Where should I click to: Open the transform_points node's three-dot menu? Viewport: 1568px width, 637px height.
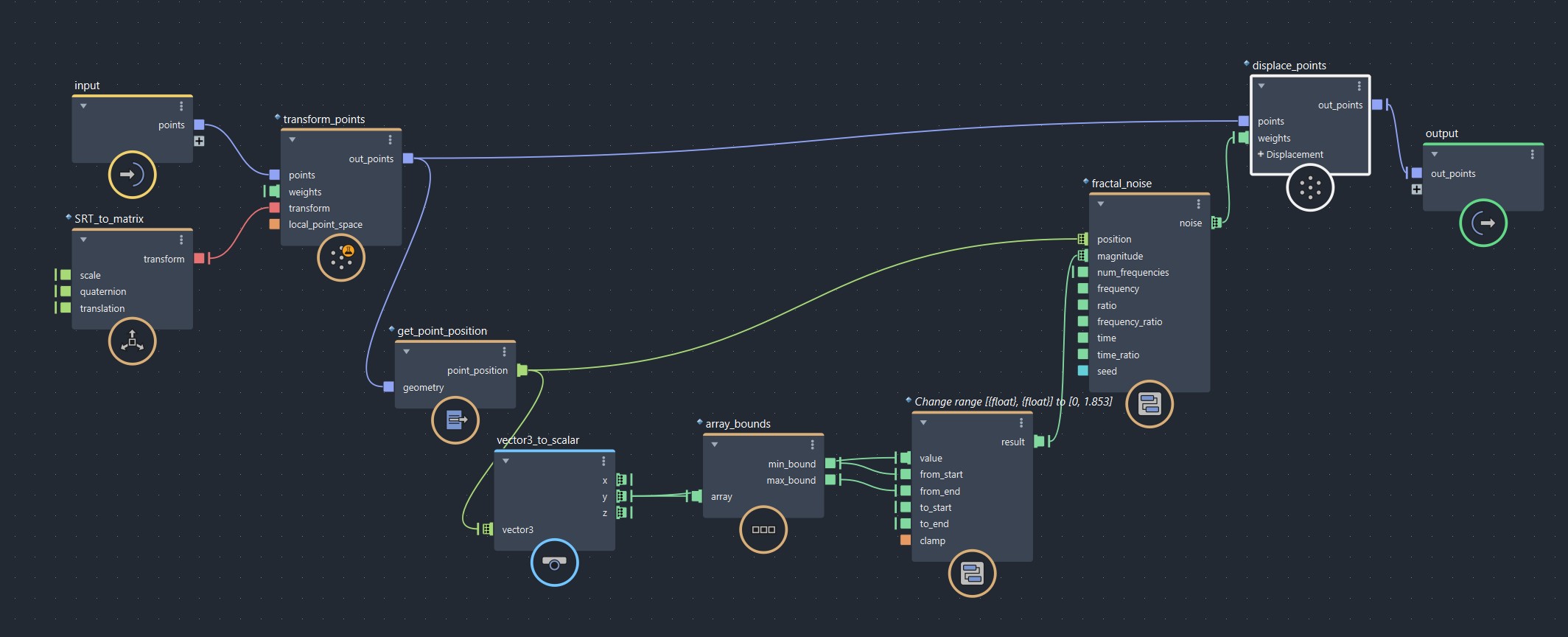[390, 139]
